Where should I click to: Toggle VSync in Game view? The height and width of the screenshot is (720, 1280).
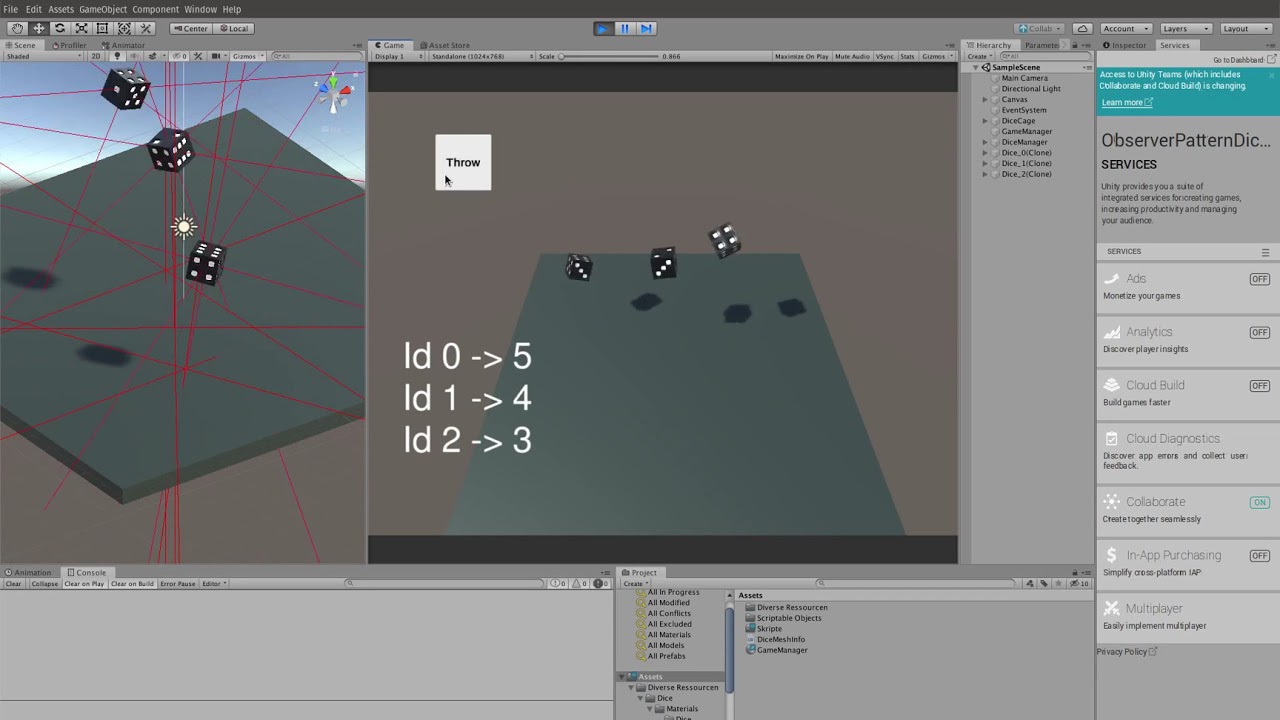click(x=885, y=56)
